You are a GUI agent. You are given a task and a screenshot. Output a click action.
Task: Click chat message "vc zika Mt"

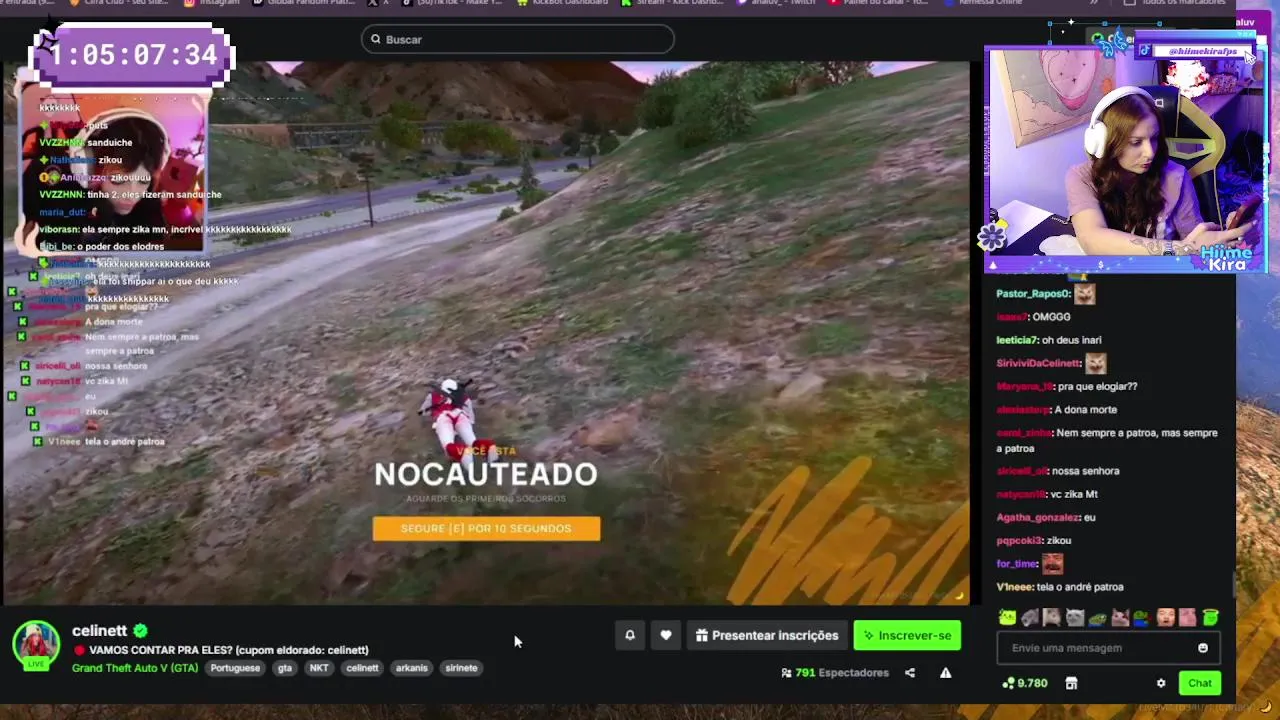(x=1074, y=494)
